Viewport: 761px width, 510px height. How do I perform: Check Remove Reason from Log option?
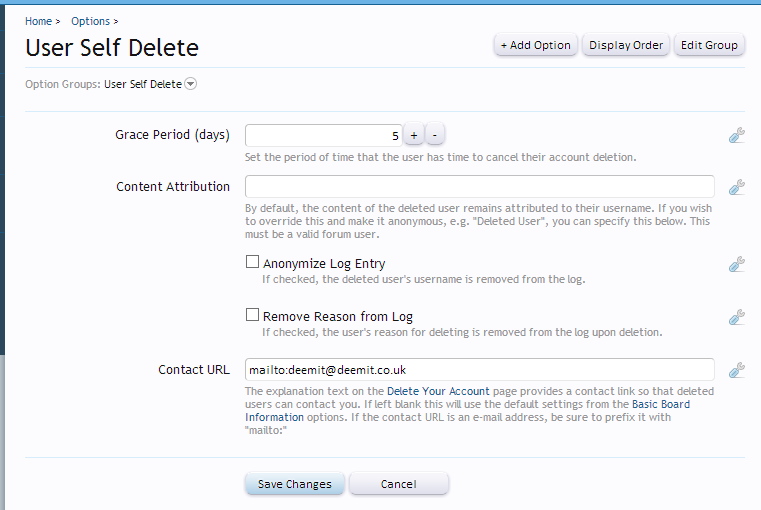(253, 315)
